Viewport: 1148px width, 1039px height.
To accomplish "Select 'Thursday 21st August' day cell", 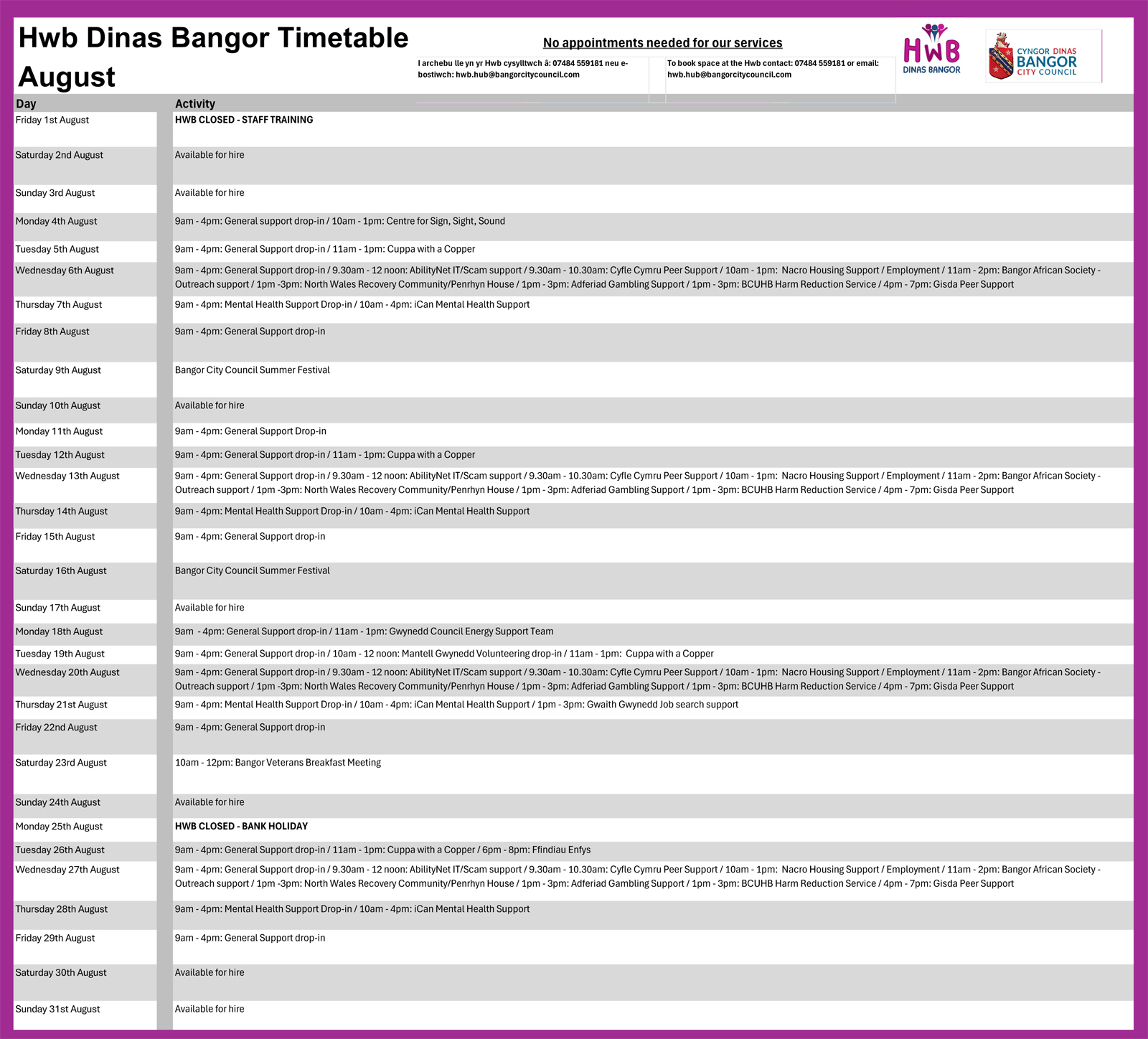I will (85, 707).
